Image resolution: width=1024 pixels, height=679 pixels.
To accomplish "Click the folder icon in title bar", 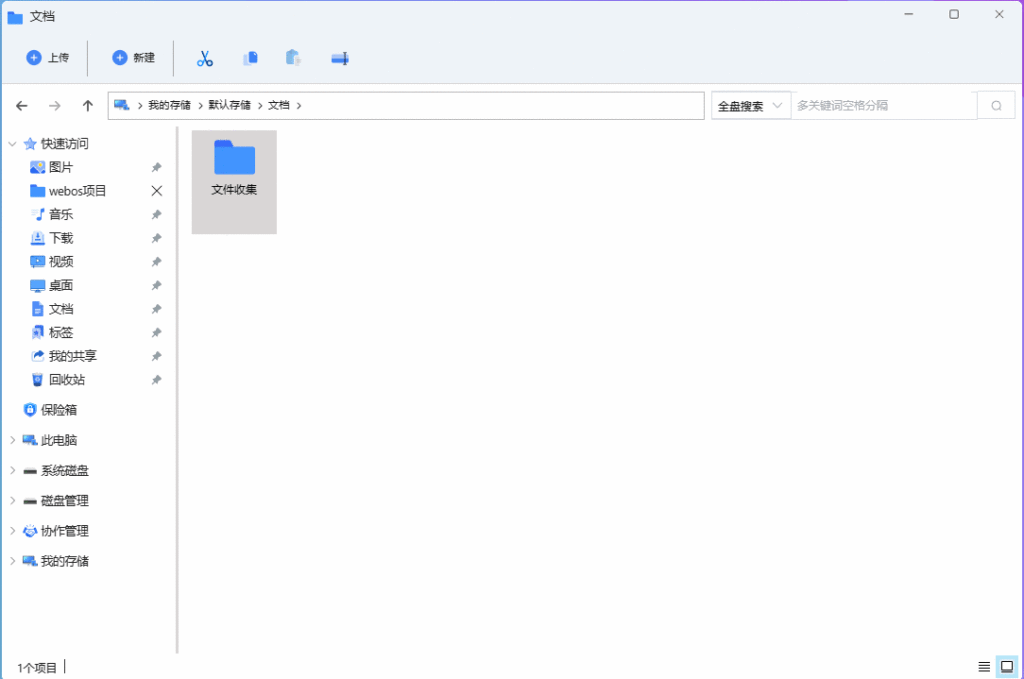I will (x=15, y=17).
